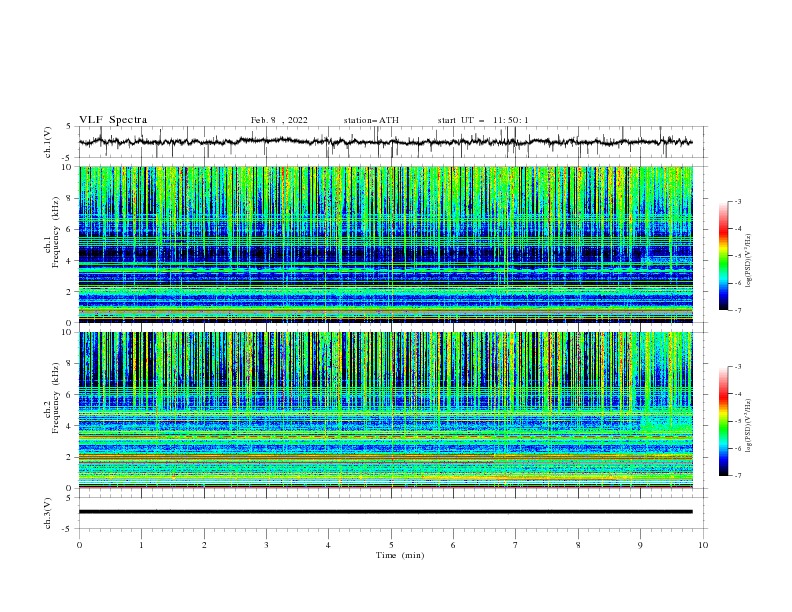Click the time axis tick label '7'
Image resolution: width=792 pixels, height=612 pixels.
(x=516, y=545)
